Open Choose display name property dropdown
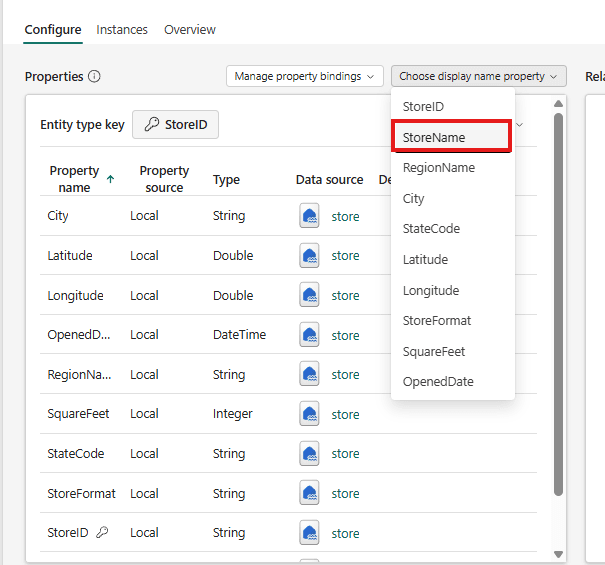The height and width of the screenshot is (565, 605). (x=478, y=76)
